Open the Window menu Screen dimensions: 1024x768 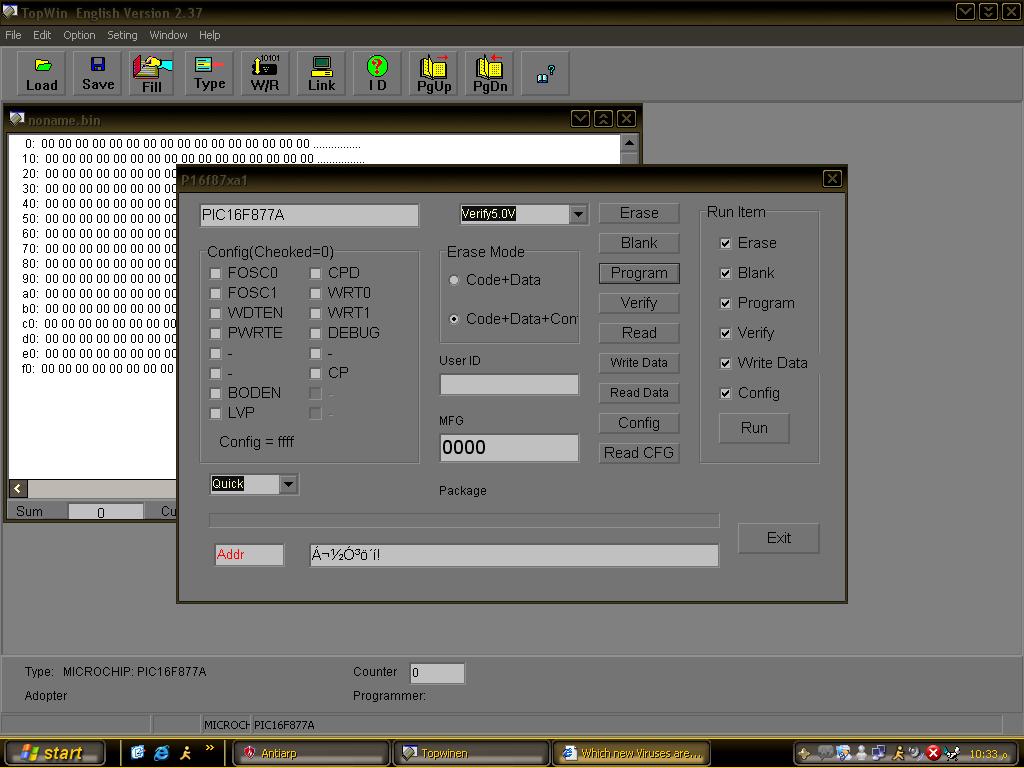point(168,35)
